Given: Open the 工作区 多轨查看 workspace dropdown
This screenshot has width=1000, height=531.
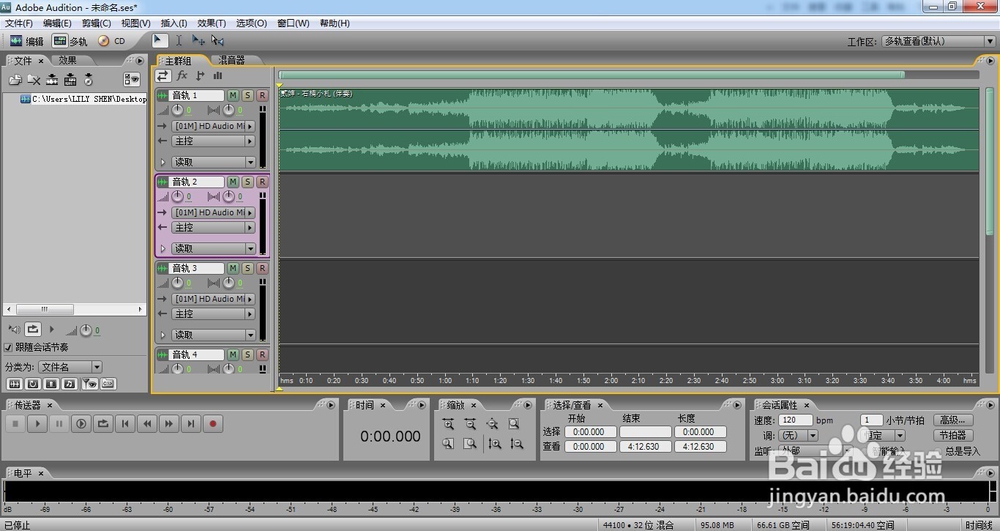Looking at the screenshot, I should (938, 41).
